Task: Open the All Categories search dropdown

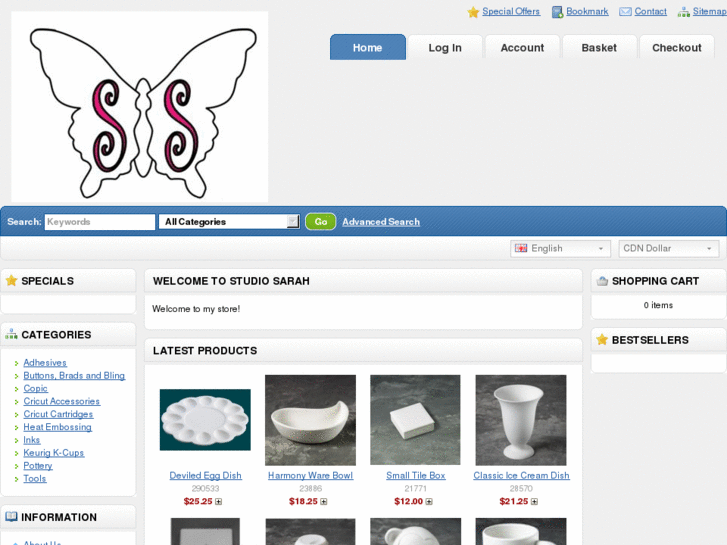Action: (x=229, y=222)
